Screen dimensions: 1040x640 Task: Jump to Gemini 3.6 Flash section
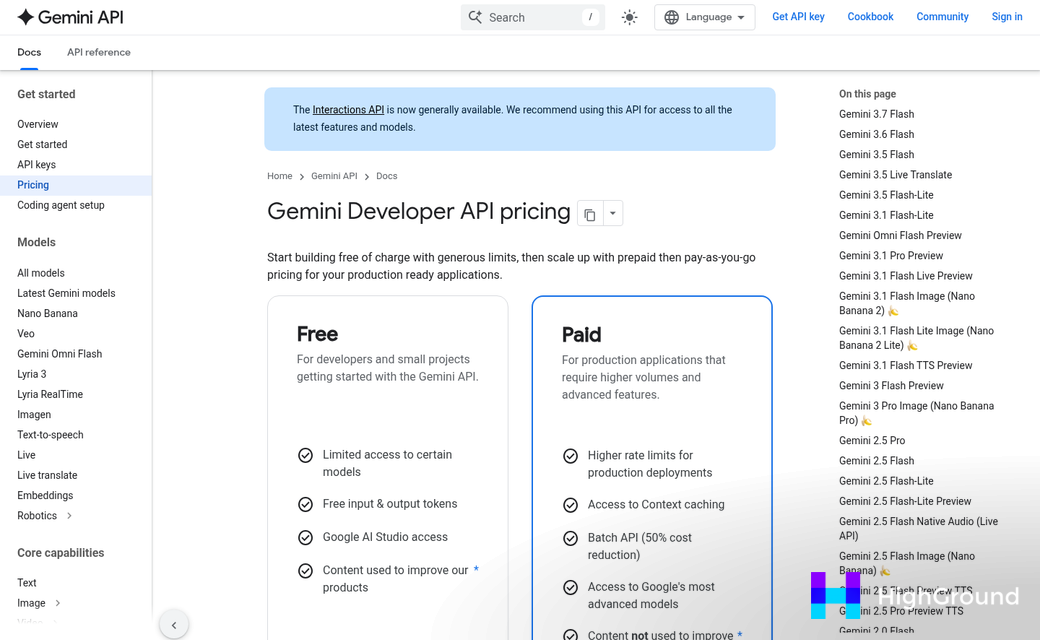(x=876, y=134)
